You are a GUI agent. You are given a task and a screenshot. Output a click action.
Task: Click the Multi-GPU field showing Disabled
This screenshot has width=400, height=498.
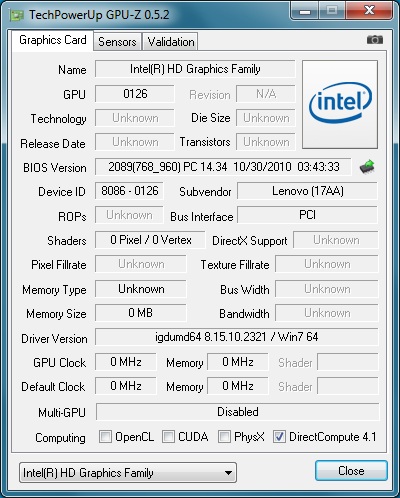[x=238, y=412]
